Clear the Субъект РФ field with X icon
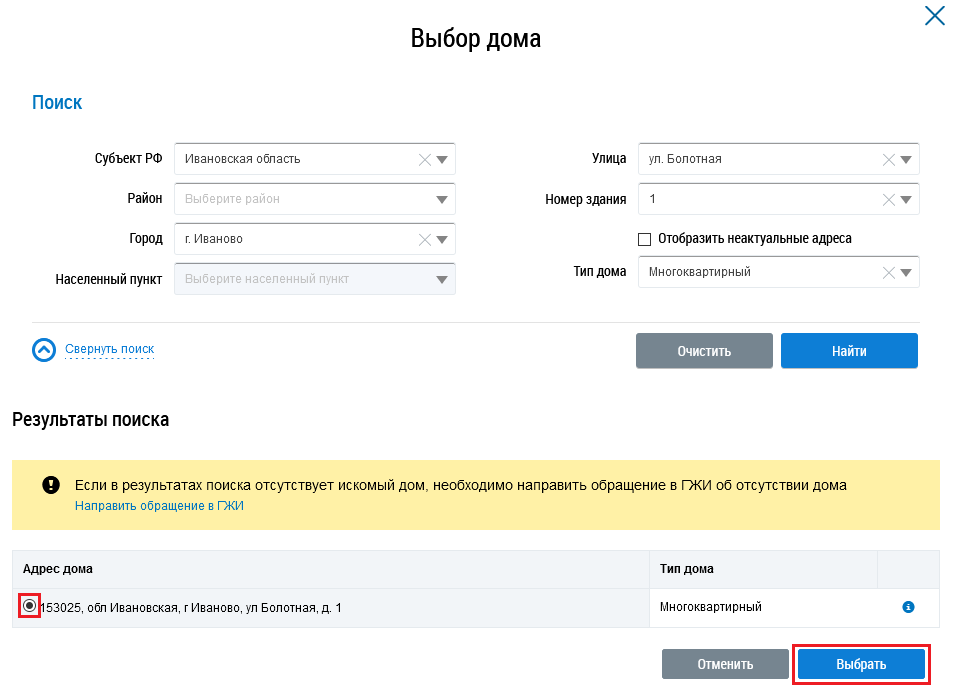The image size is (953, 696). click(425, 159)
